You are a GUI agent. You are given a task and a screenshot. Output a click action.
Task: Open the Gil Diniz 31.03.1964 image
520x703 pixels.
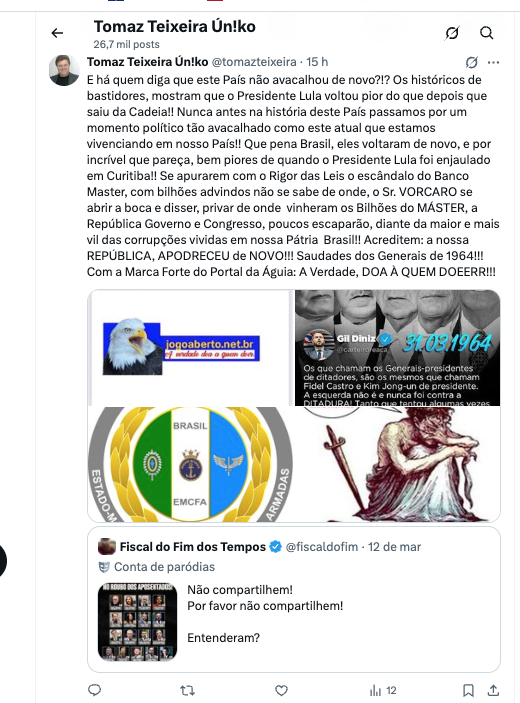397,347
